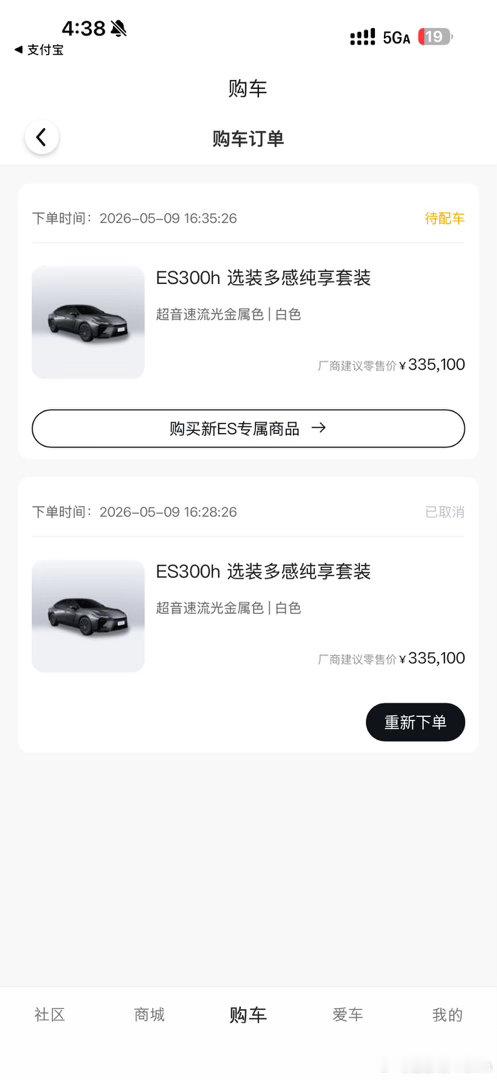Open first ES300h 选装多感纯享套装 order title
The height and width of the screenshot is (1080, 497).
pos(264,278)
